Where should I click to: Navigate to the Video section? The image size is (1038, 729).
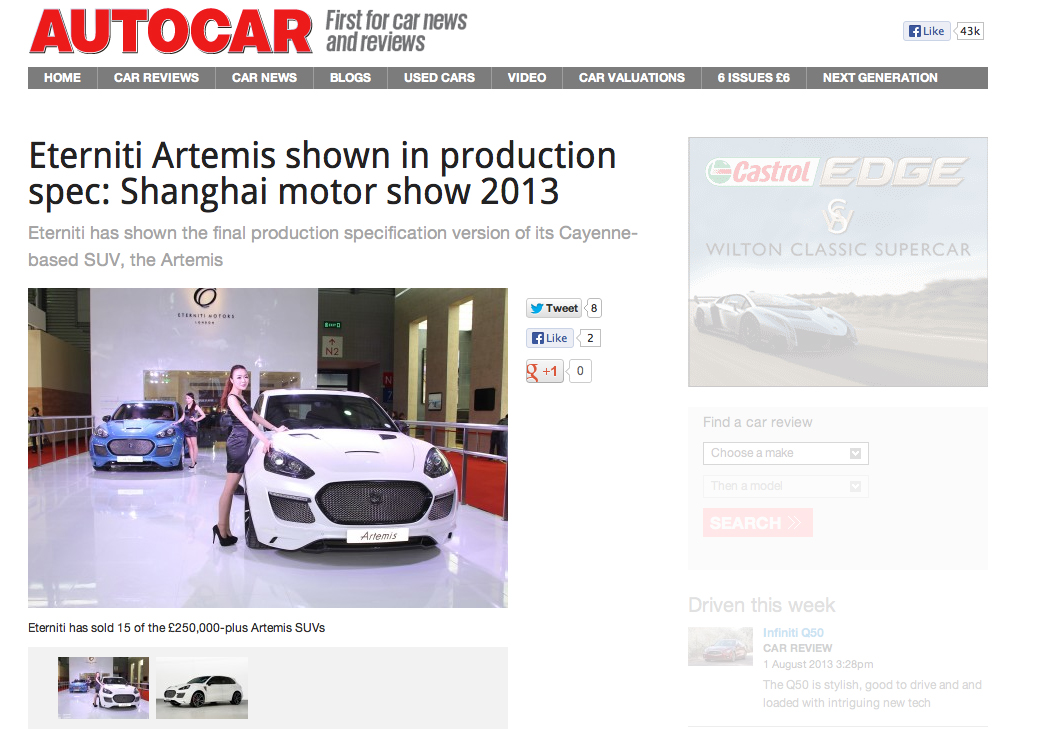(526, 78)
